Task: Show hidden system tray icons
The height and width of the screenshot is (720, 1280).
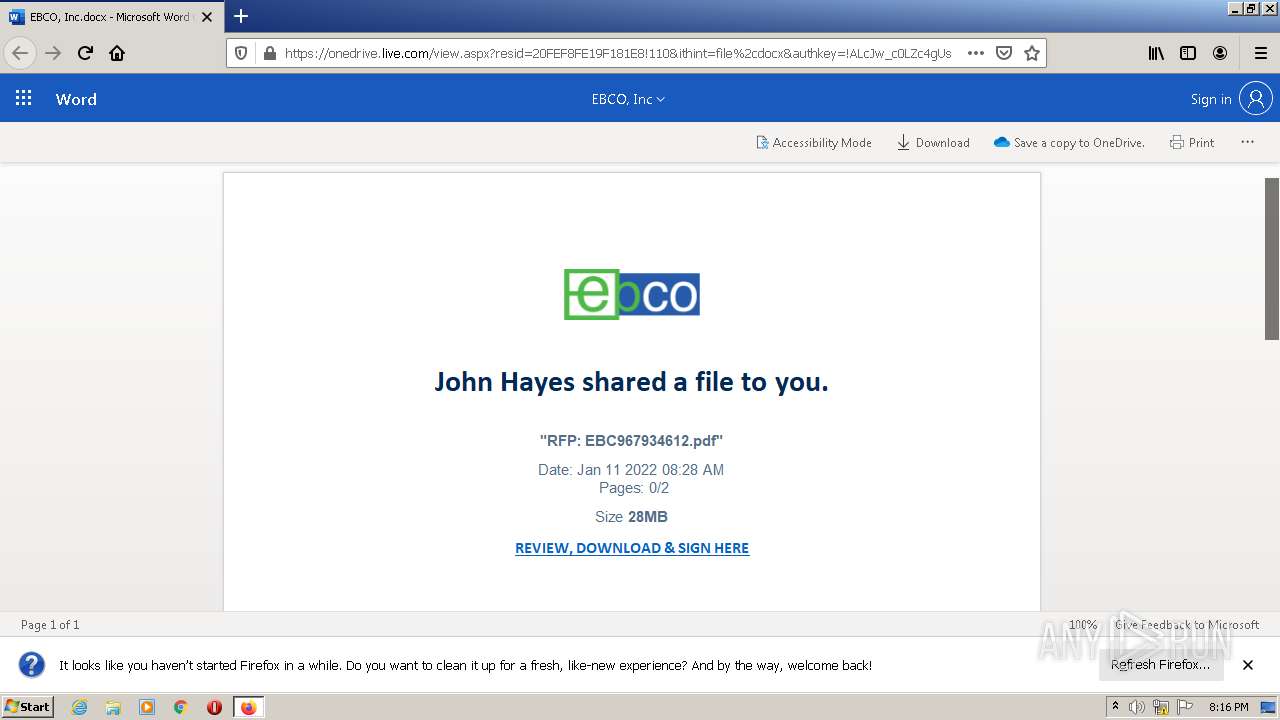Action: [x=1115, y=707]
